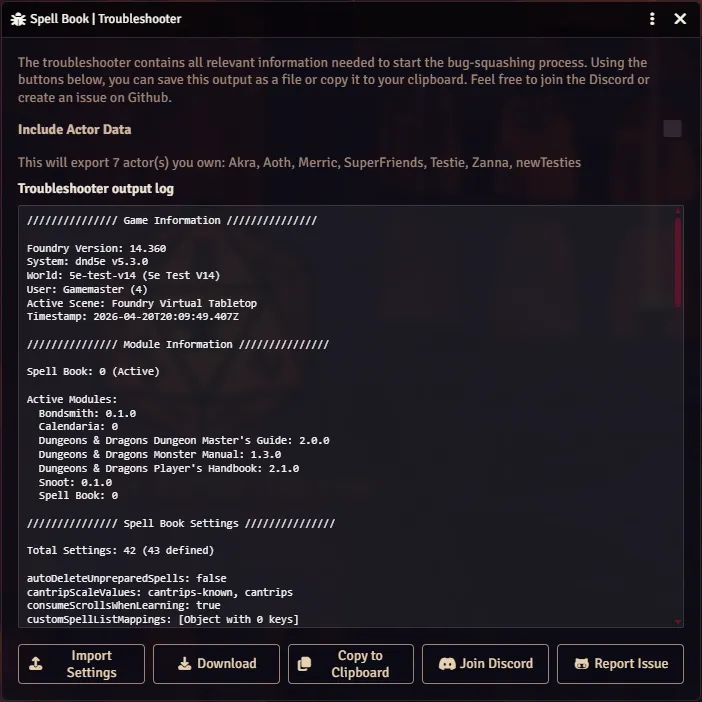702x702 pixels.
Task: Click the 'Spell Book: 0 (Active)' line
Action: (93, 371)
